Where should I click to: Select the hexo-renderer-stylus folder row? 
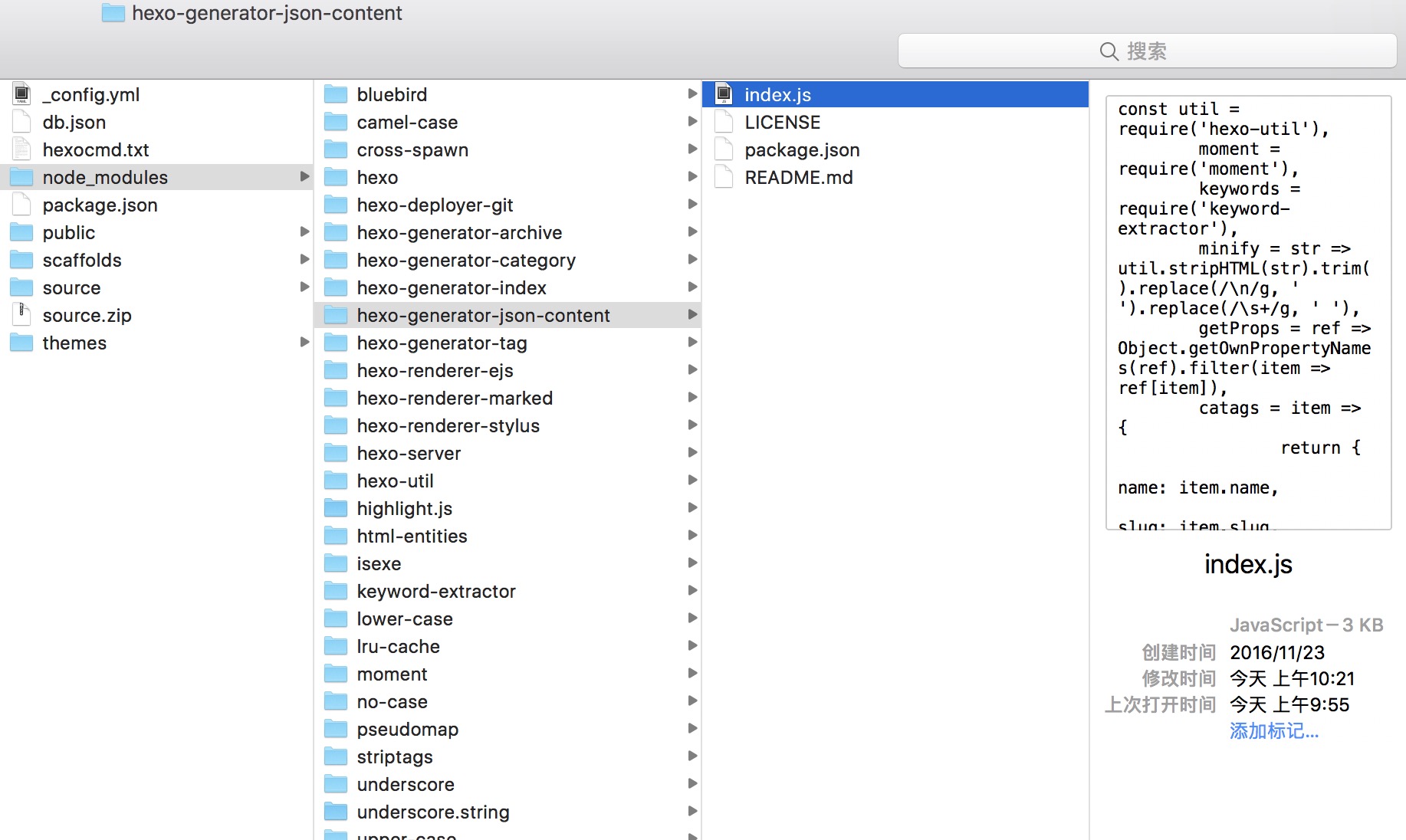coord(508,425)
